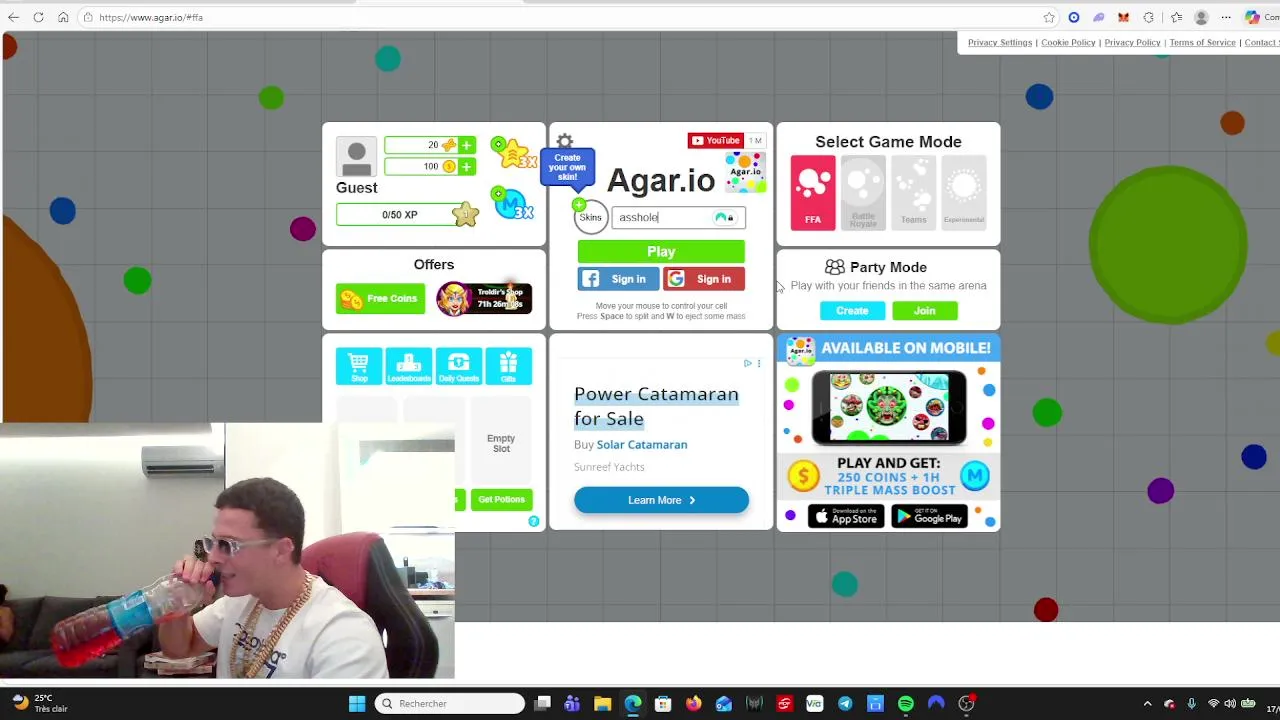
Task: Sign in with Facebook
Action: [x=618, y=279]
